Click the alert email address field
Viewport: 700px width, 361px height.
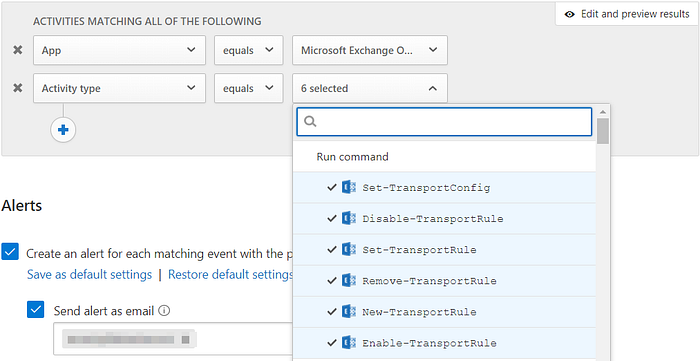click(x=173, y=340)
